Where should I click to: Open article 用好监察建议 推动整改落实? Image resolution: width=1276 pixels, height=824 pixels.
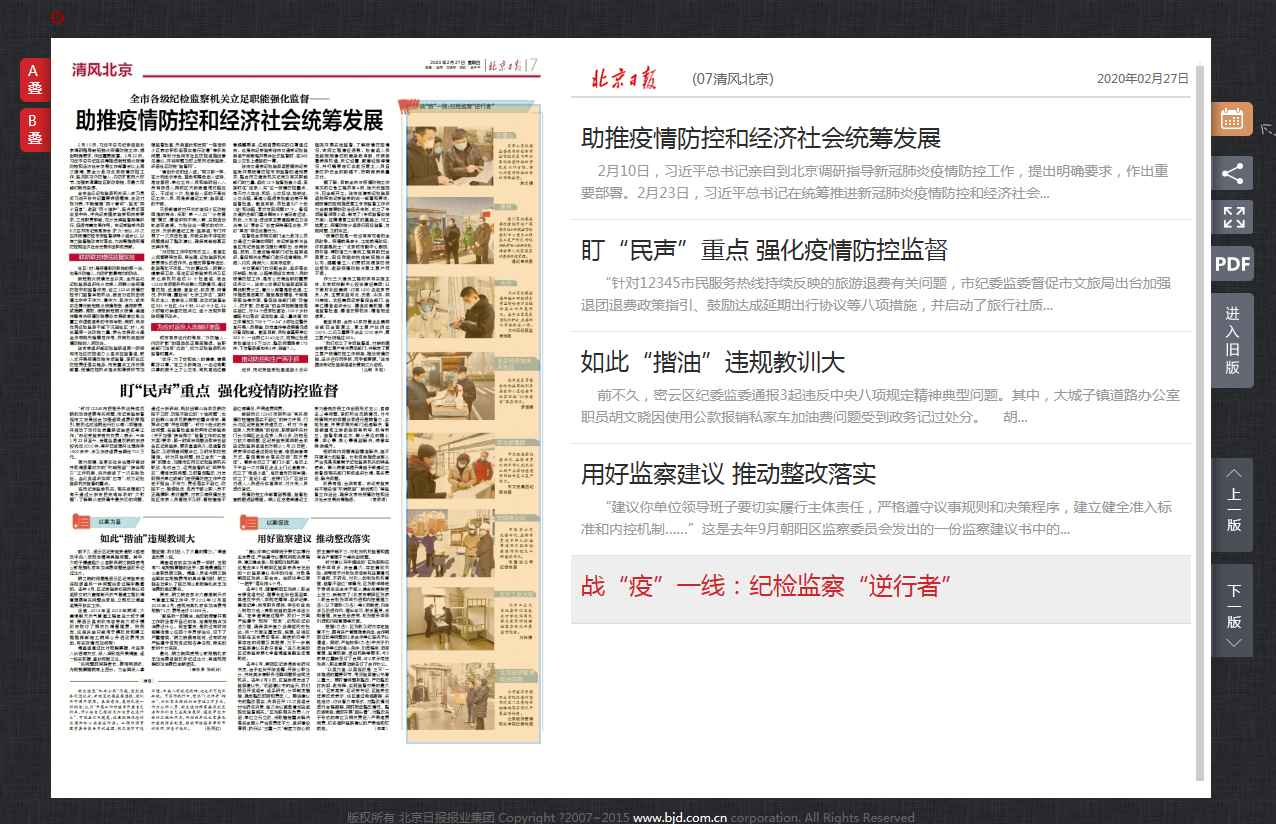(x=728, y=473)
